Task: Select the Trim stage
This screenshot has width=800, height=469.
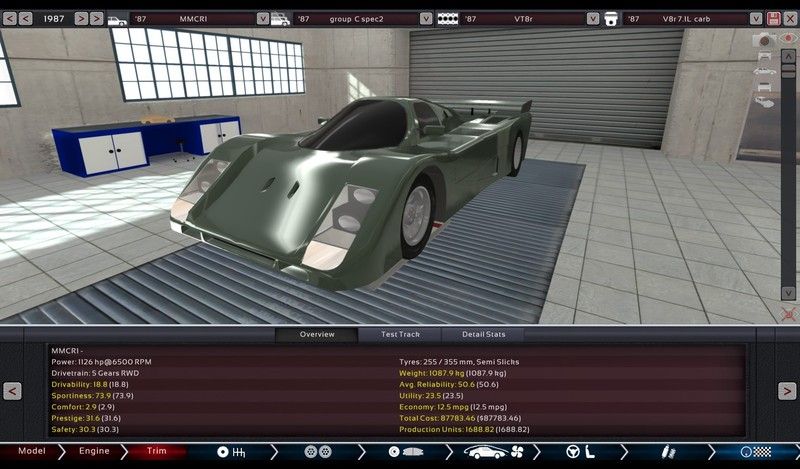Action: click(156, 451)
